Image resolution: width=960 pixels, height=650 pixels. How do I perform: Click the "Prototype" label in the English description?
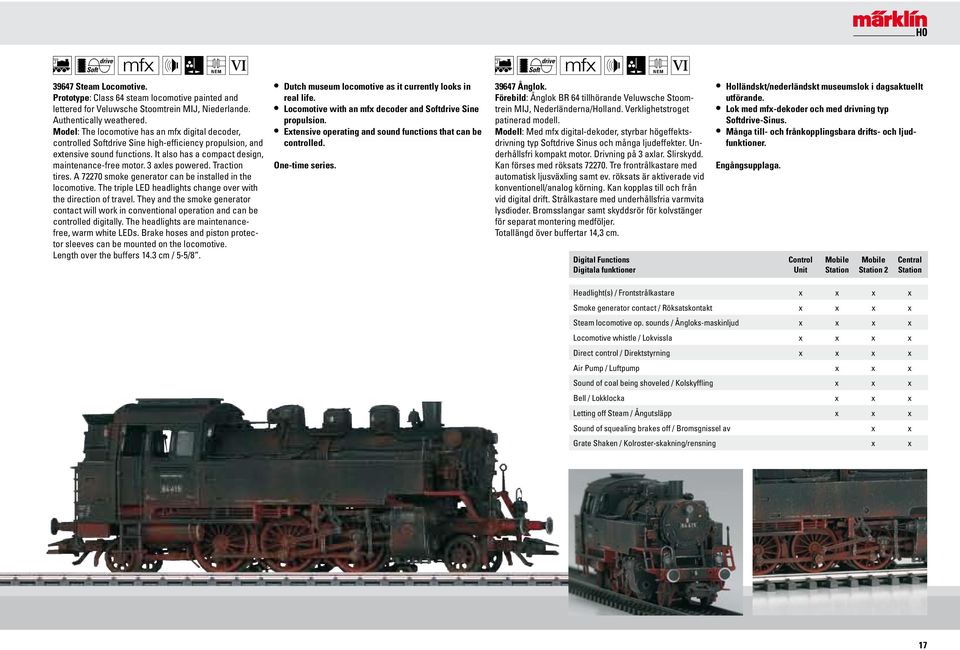[x=72, y=98]
